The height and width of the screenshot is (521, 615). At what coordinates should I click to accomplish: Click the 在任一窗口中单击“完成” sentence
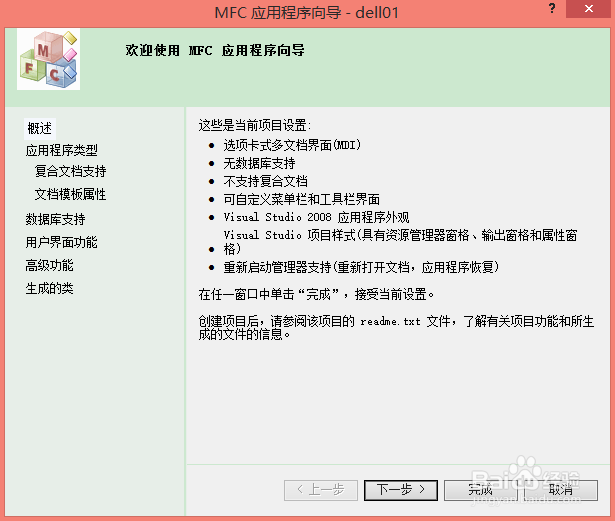(316, 294)
